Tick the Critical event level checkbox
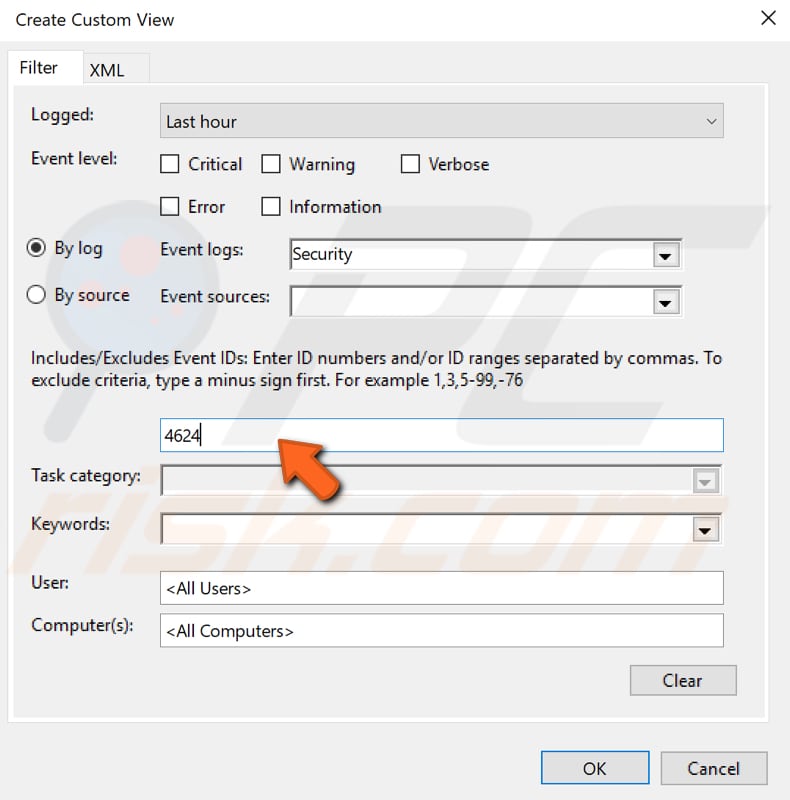The width and height of the screenshot is (790, 800). click(x=169, y=164)
